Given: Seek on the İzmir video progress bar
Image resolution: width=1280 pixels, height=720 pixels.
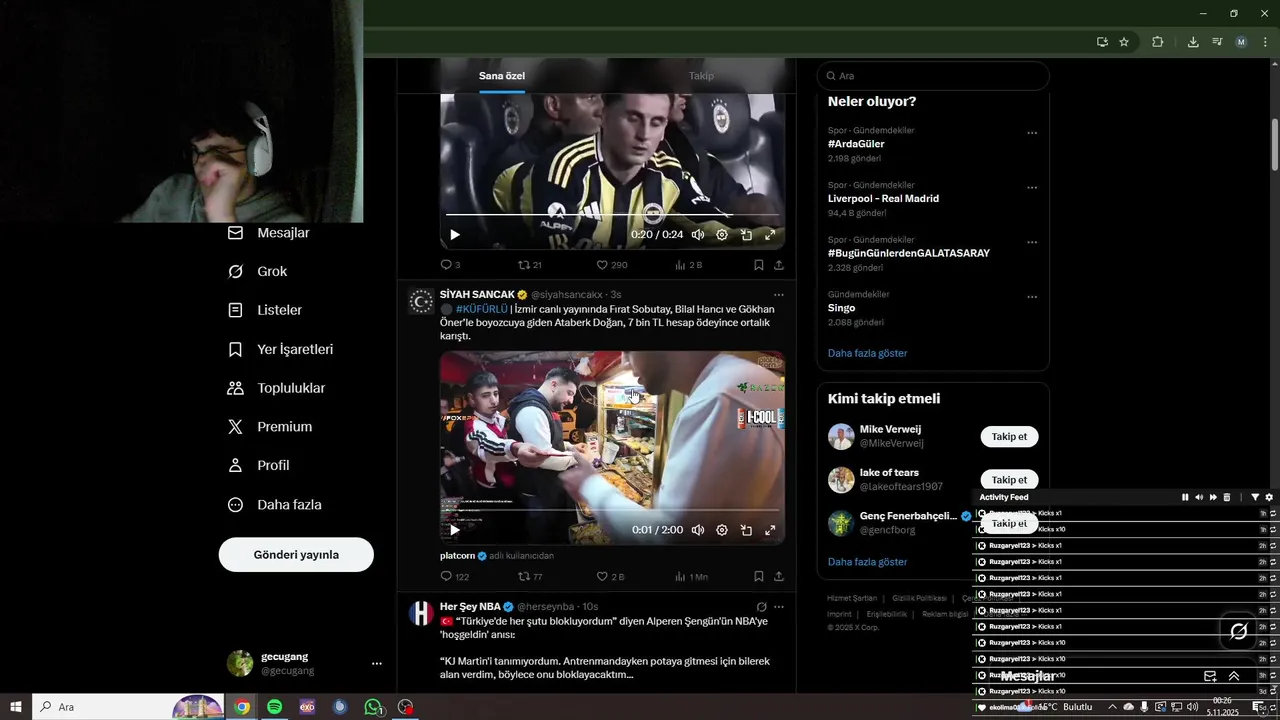Looking at the screenshot, I should [x=612, y=510].
